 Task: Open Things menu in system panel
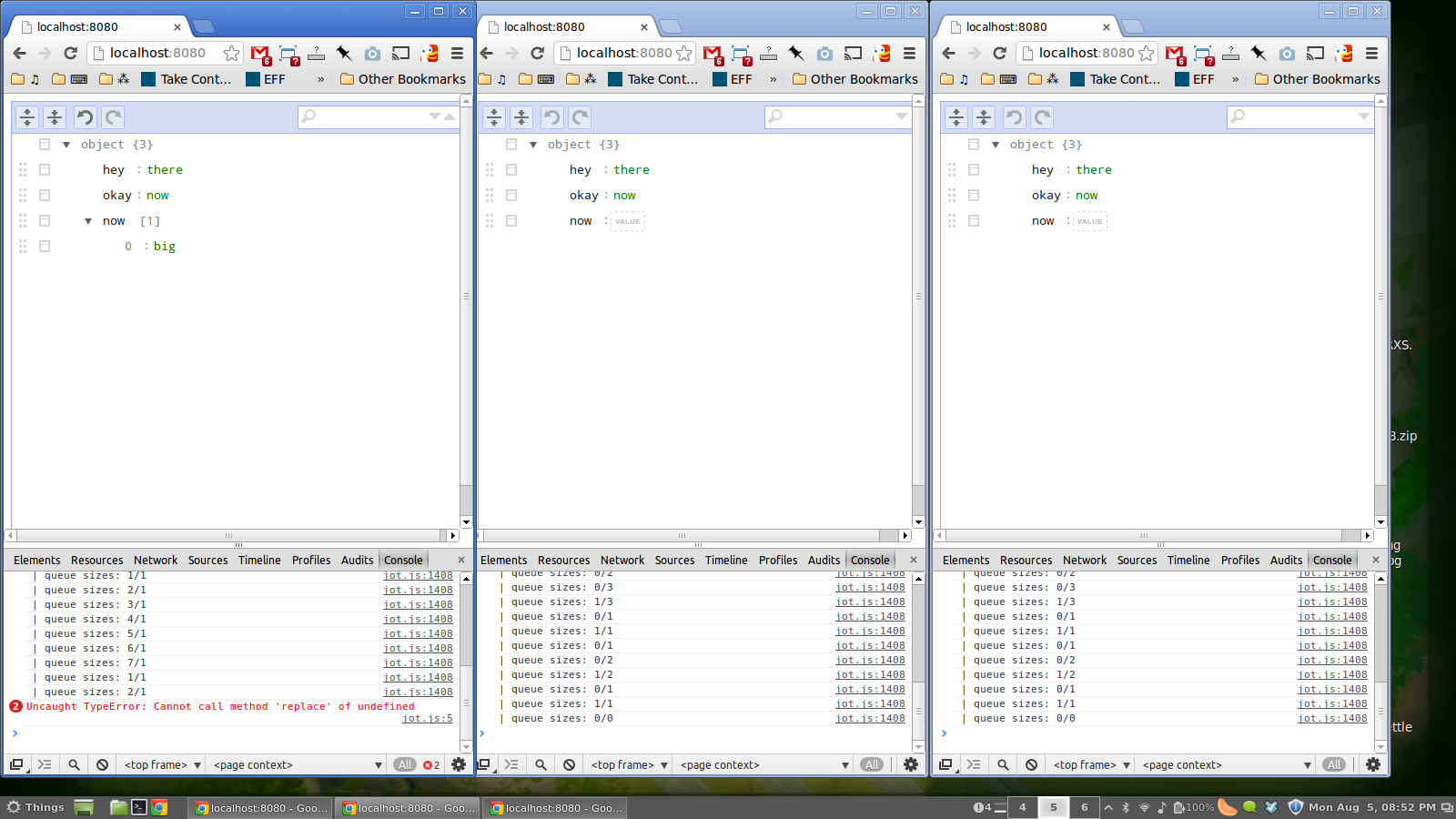point(35,807)
